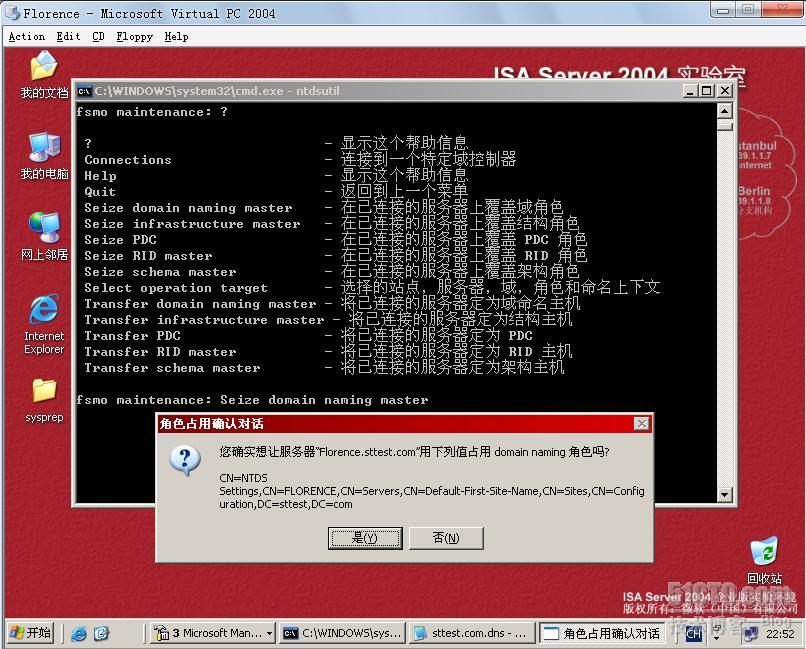
Task: Open the Help menu
Action: tap(176, 36)
